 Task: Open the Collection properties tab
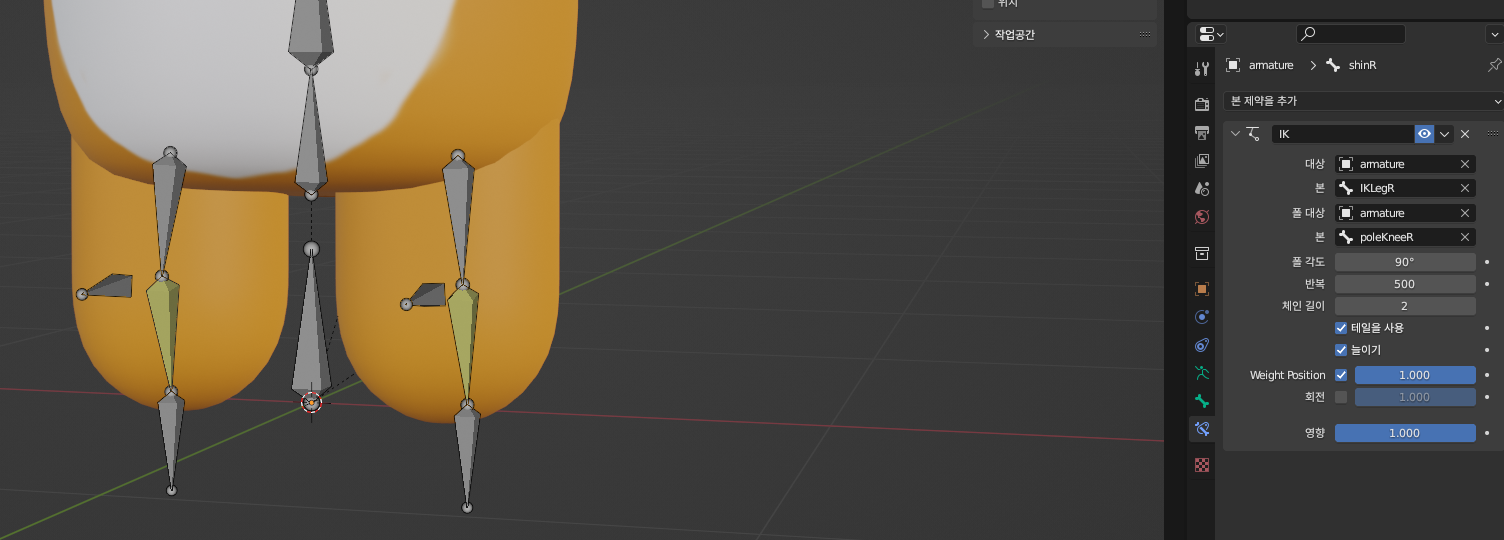pos(1202,253)
